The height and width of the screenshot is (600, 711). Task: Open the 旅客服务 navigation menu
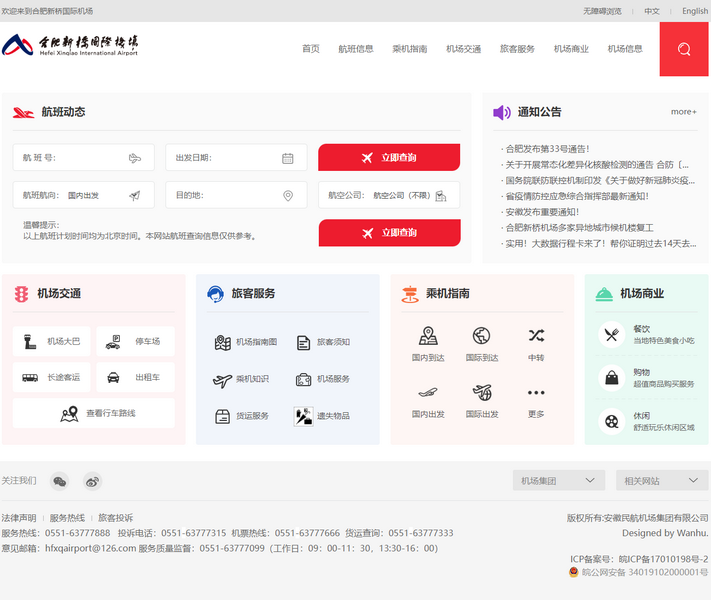(517, 49)
